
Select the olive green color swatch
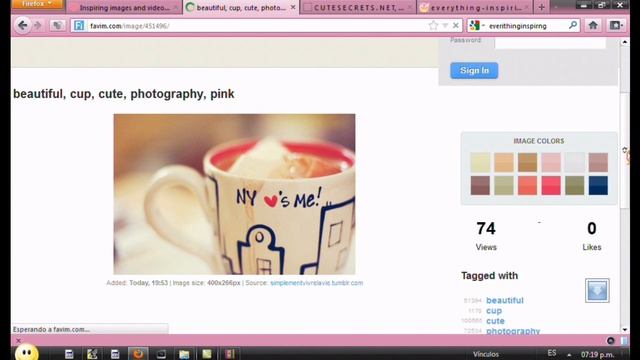coord(575,185)
